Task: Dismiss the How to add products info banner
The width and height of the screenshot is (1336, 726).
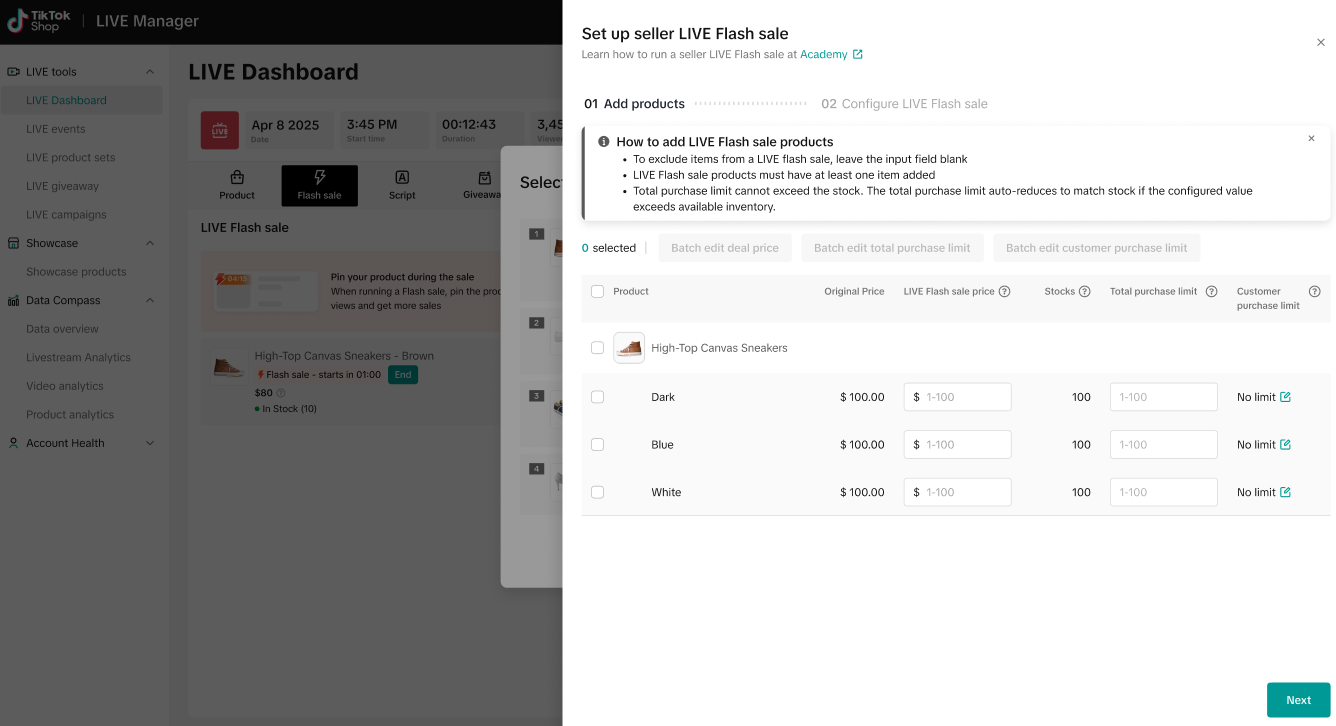Action: click(1311, 139)
